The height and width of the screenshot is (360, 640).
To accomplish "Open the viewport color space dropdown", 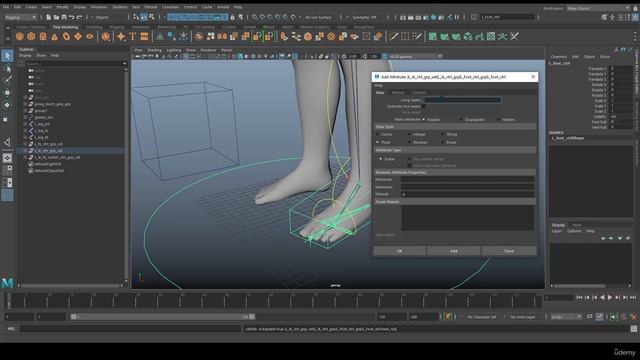I will point(415,56).
